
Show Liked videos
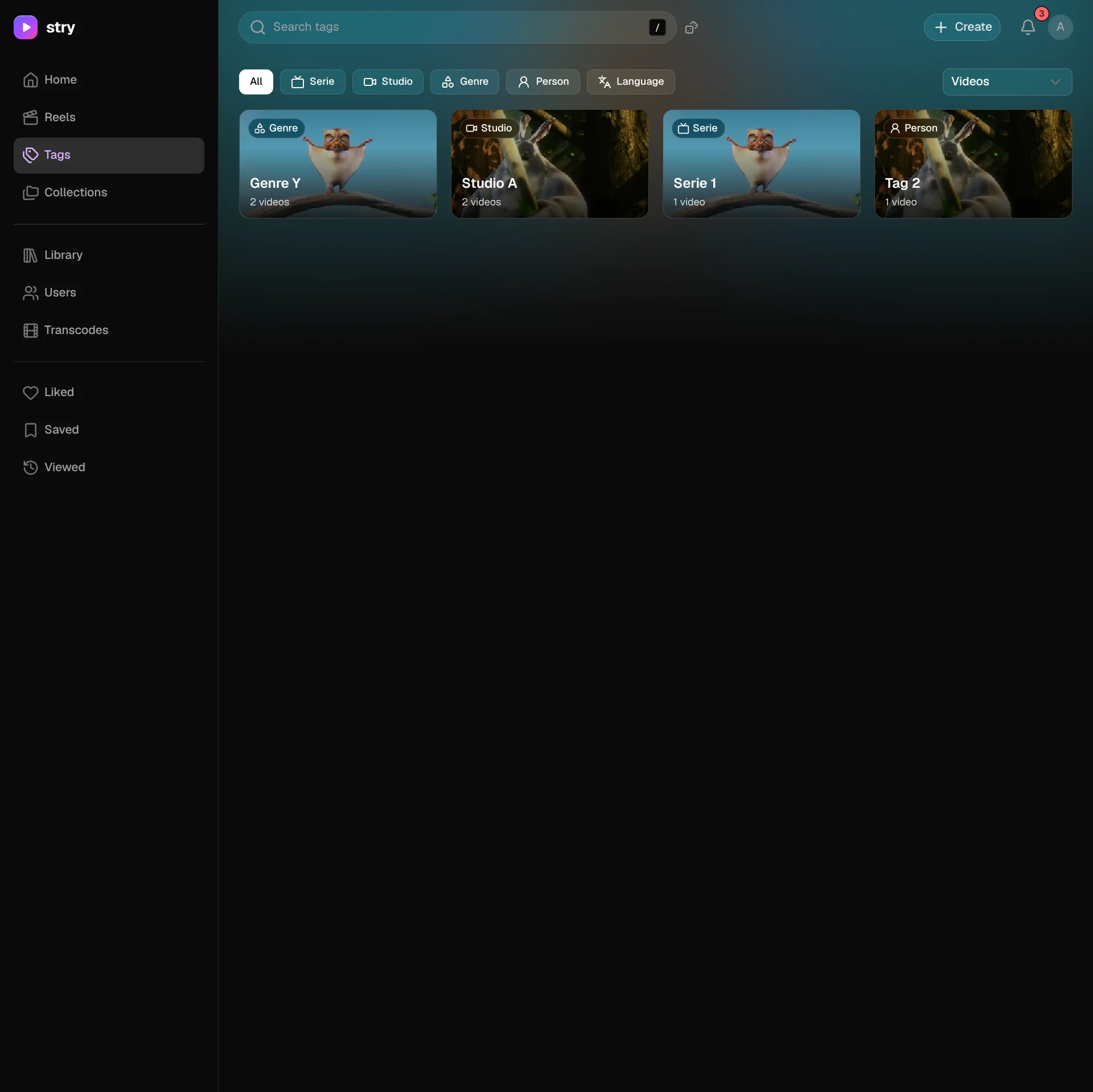tap(109, 392)
